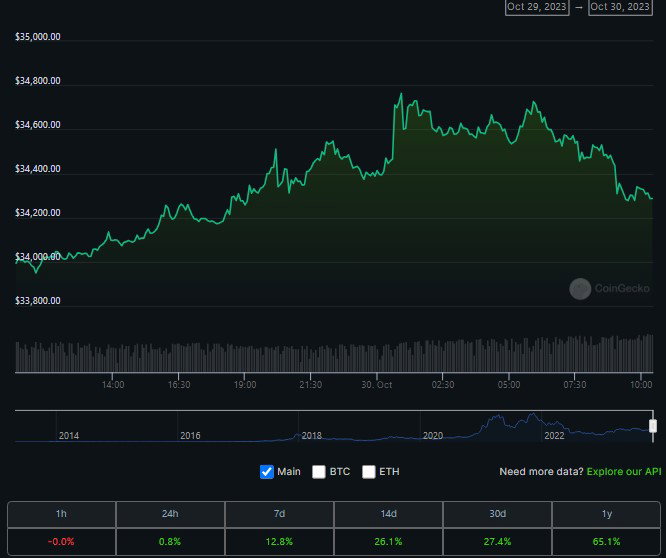This screenshot has width=666, height=558.
Task: Click the $34,200.00 price axis label
Action: click(38, 213)
